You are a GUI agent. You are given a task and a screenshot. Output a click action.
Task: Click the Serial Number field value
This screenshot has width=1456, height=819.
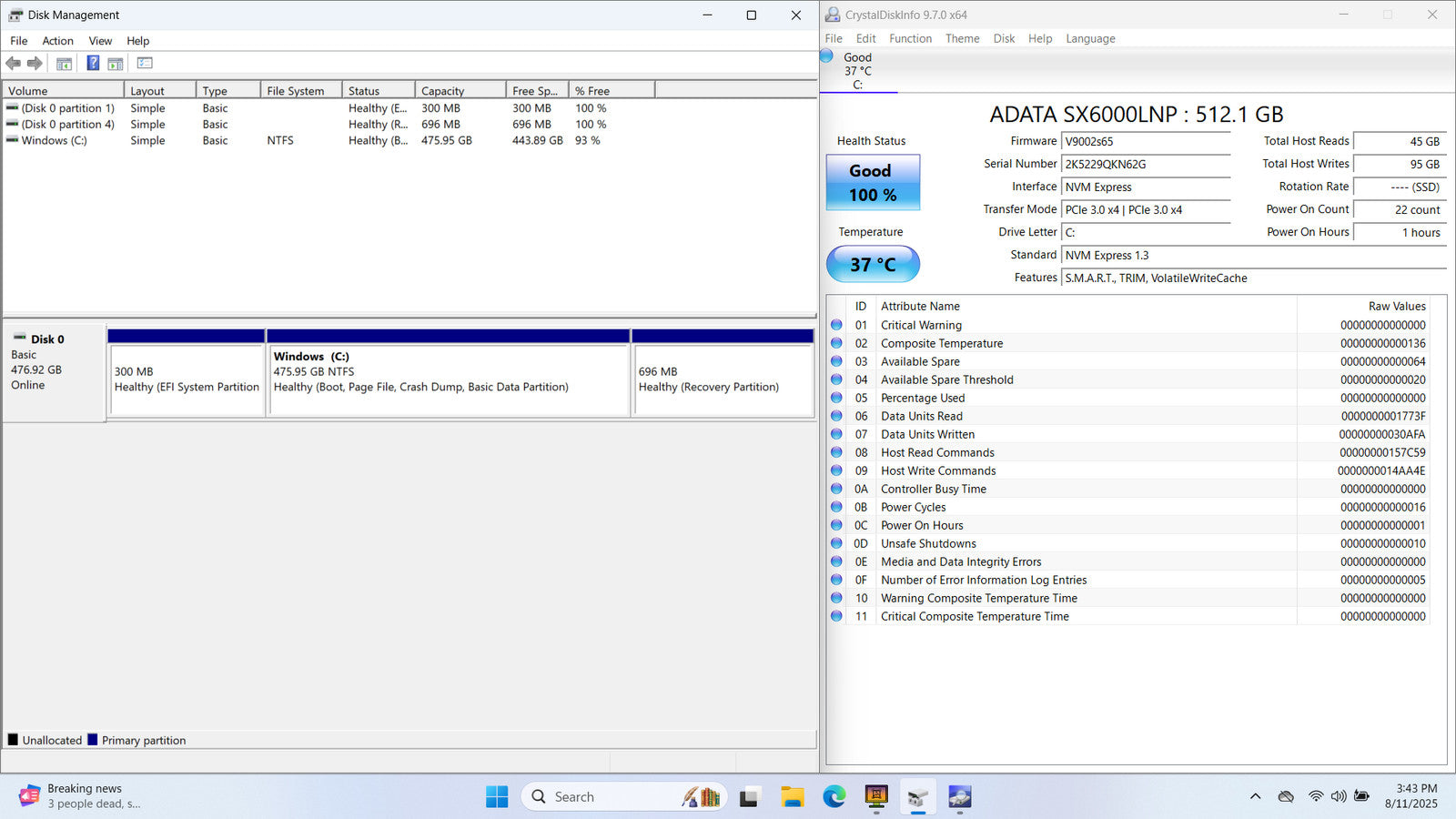click(x=1145, y=165)
